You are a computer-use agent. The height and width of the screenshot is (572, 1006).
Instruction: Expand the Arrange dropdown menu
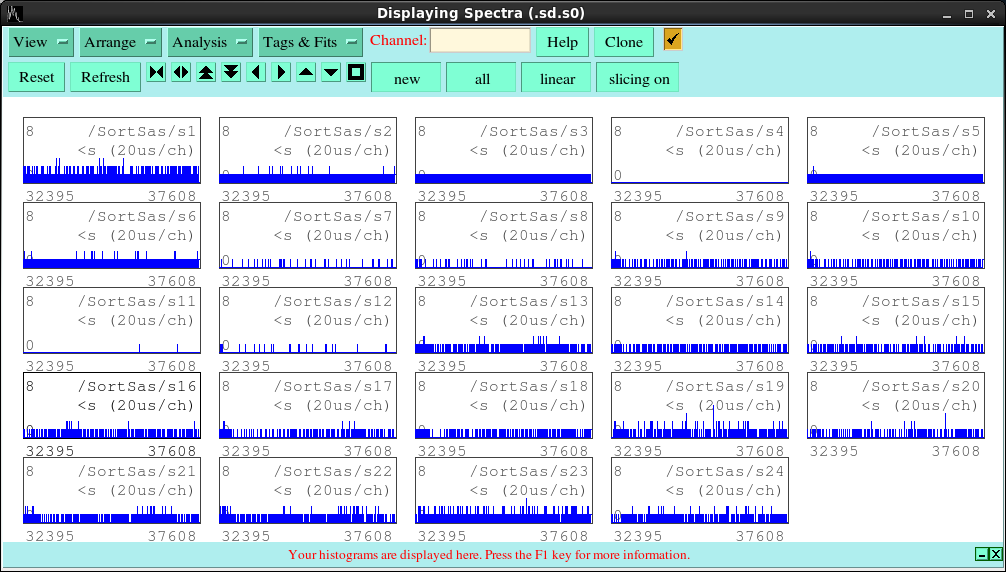click(x=121, y=42)
